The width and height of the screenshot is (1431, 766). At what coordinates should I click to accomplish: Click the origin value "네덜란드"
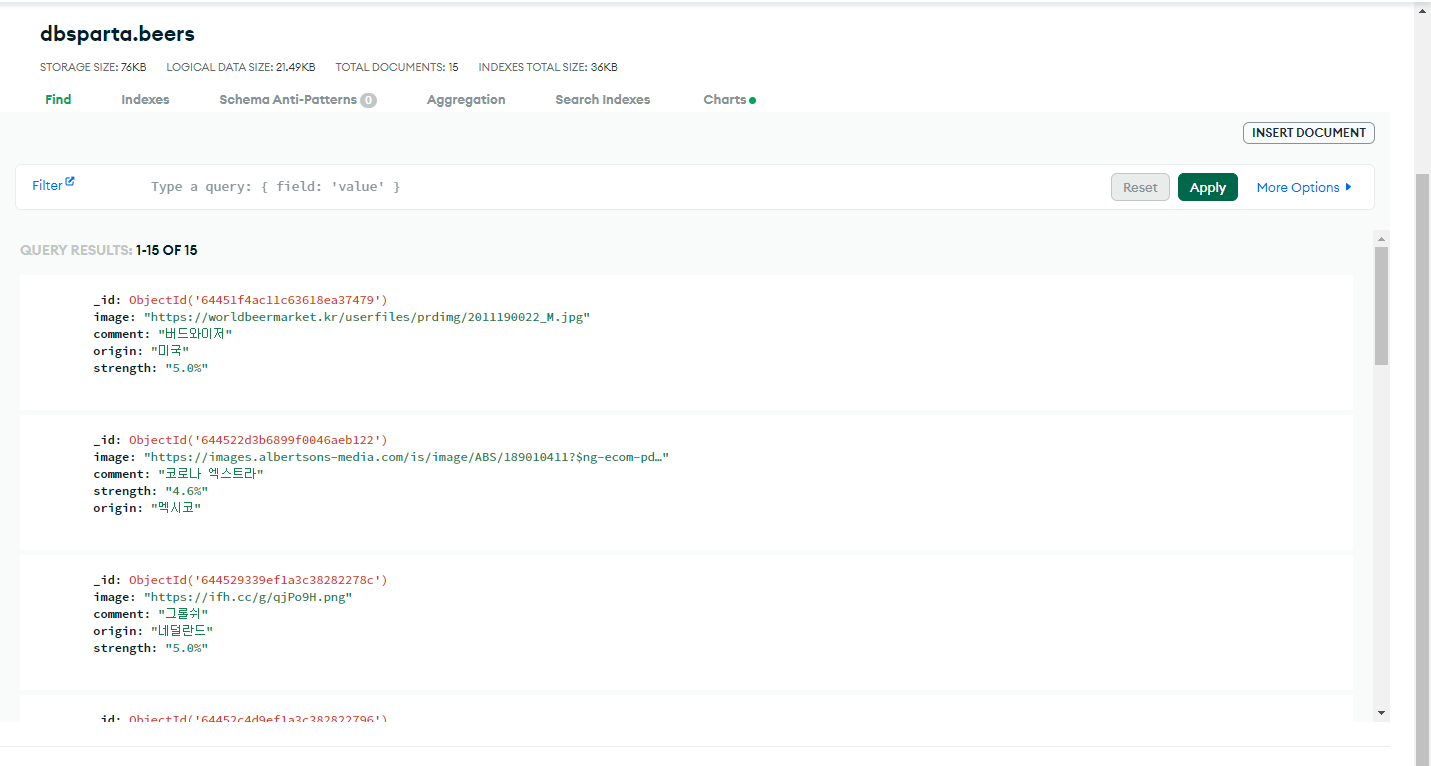(x=182, y=631)
